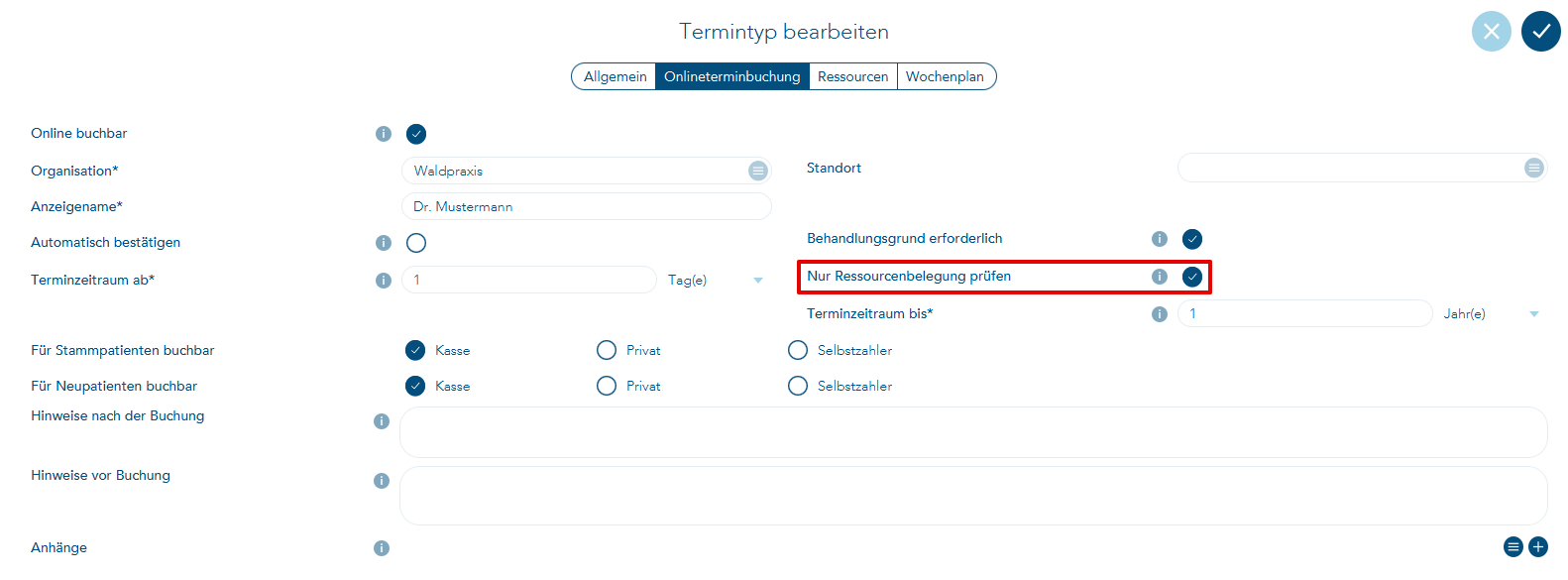Screen dimensions: 1568x580
Task: Show info for Hinweise vor Buchung
Action: (x=382, y=481)
